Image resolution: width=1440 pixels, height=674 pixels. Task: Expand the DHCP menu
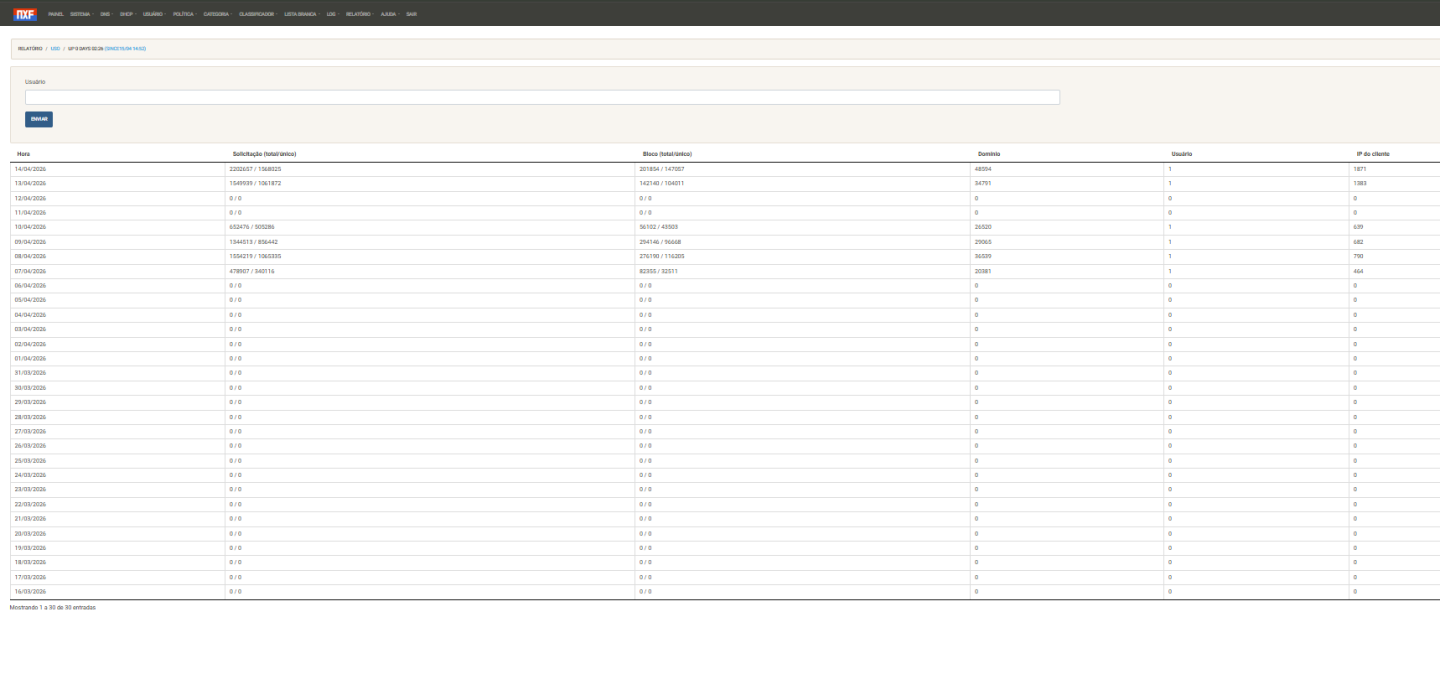pyautogui.click(x=126, y=15)
